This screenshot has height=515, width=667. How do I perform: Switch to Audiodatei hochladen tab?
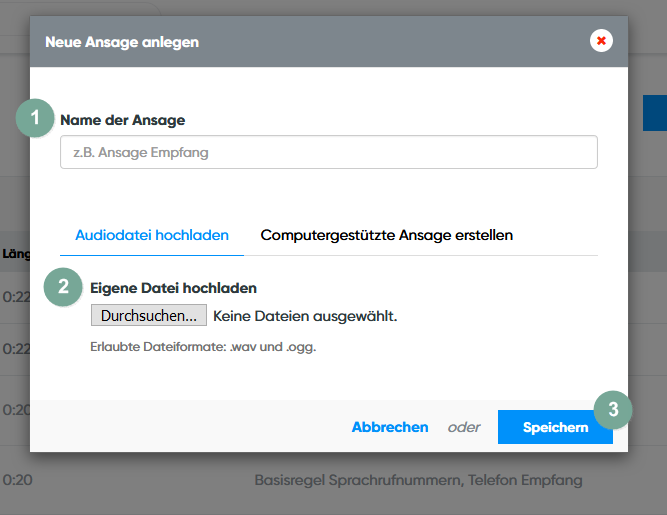click(152, 236)
